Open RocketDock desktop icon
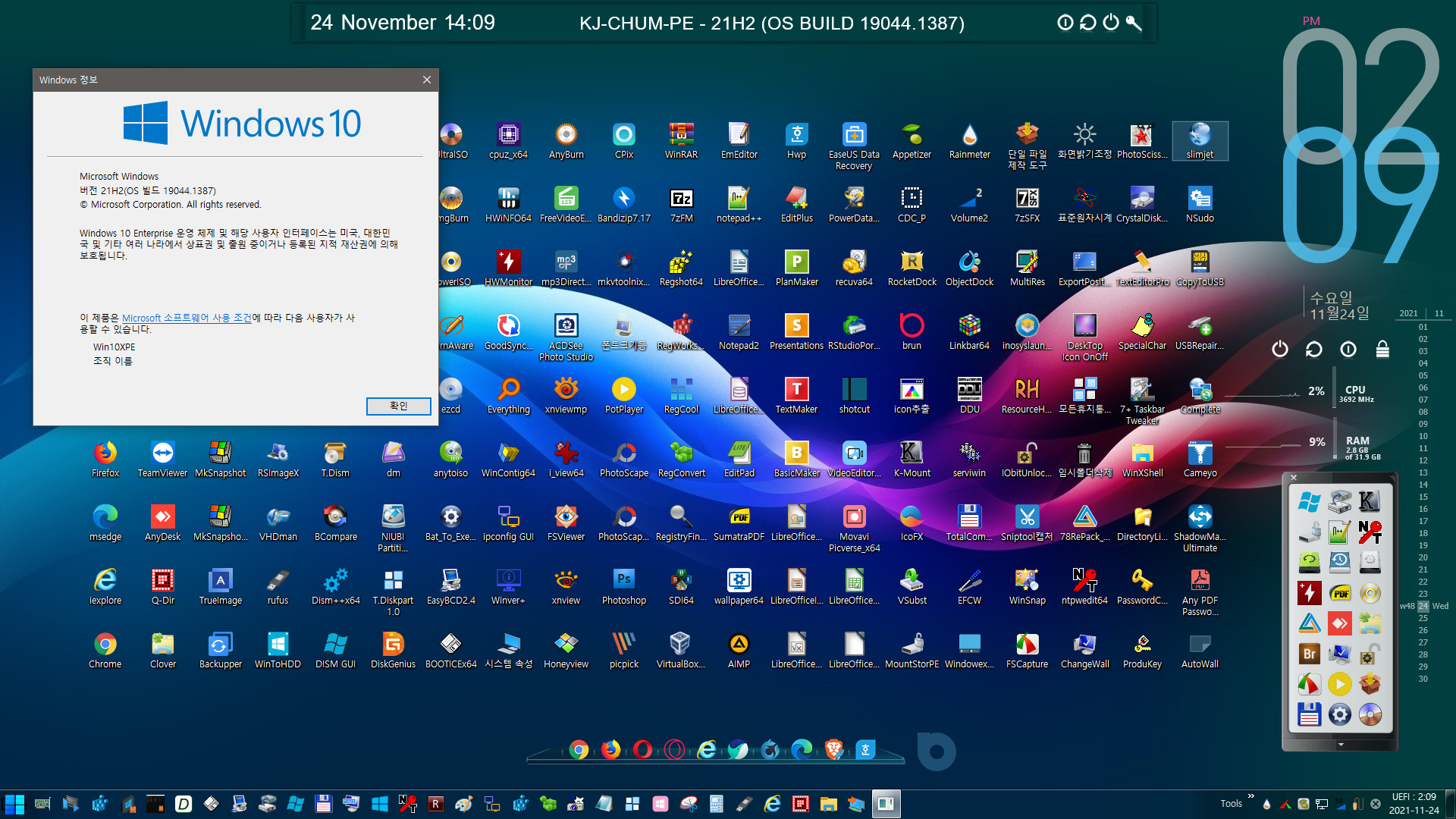1456x819 pixels. (912, 268)
